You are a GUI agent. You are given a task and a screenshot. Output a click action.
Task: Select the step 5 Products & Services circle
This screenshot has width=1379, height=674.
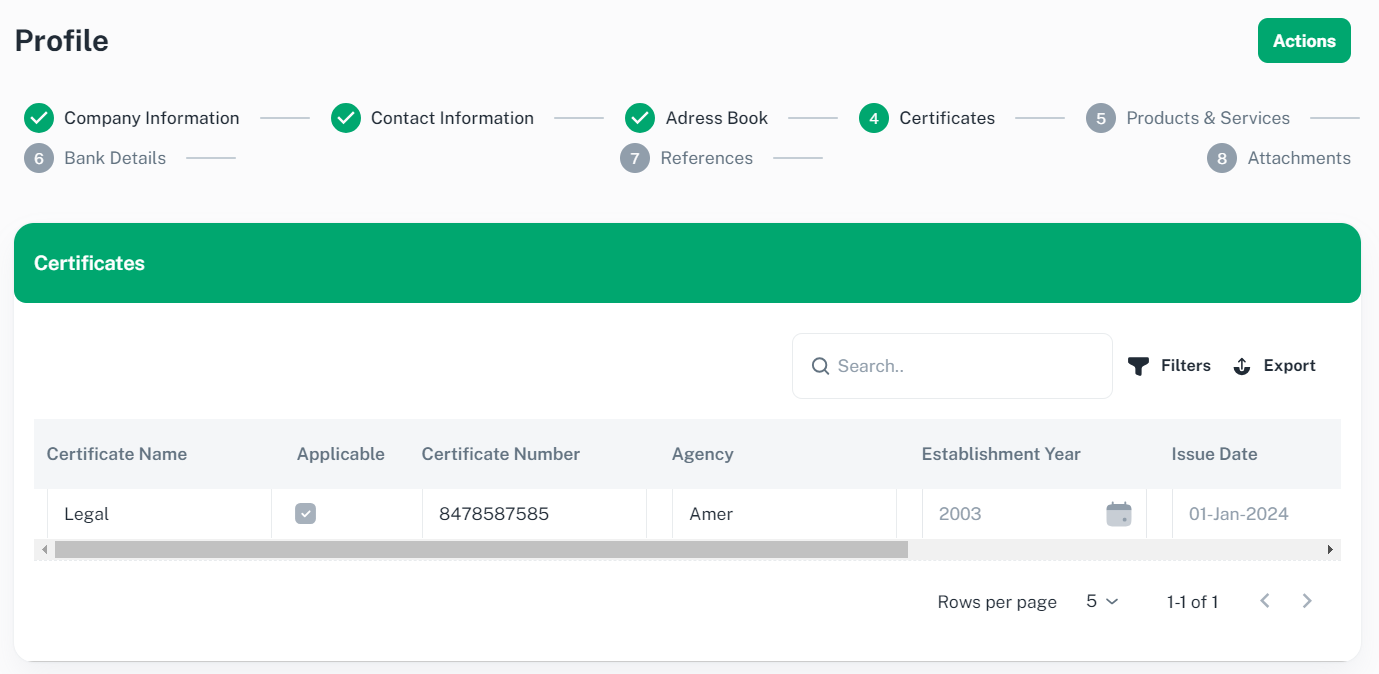pos(1100,118)
